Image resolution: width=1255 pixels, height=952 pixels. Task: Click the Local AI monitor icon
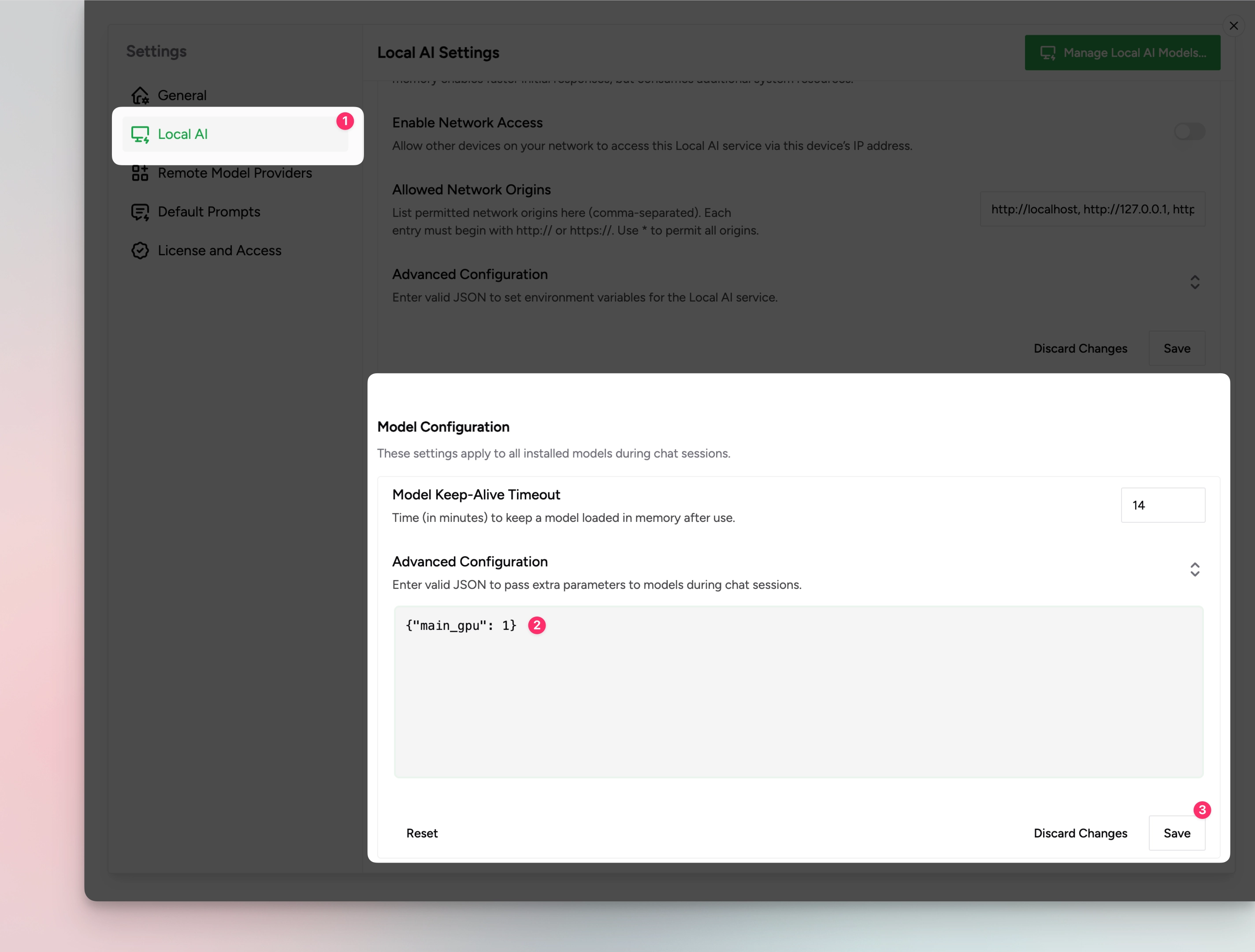click(140, 134)
